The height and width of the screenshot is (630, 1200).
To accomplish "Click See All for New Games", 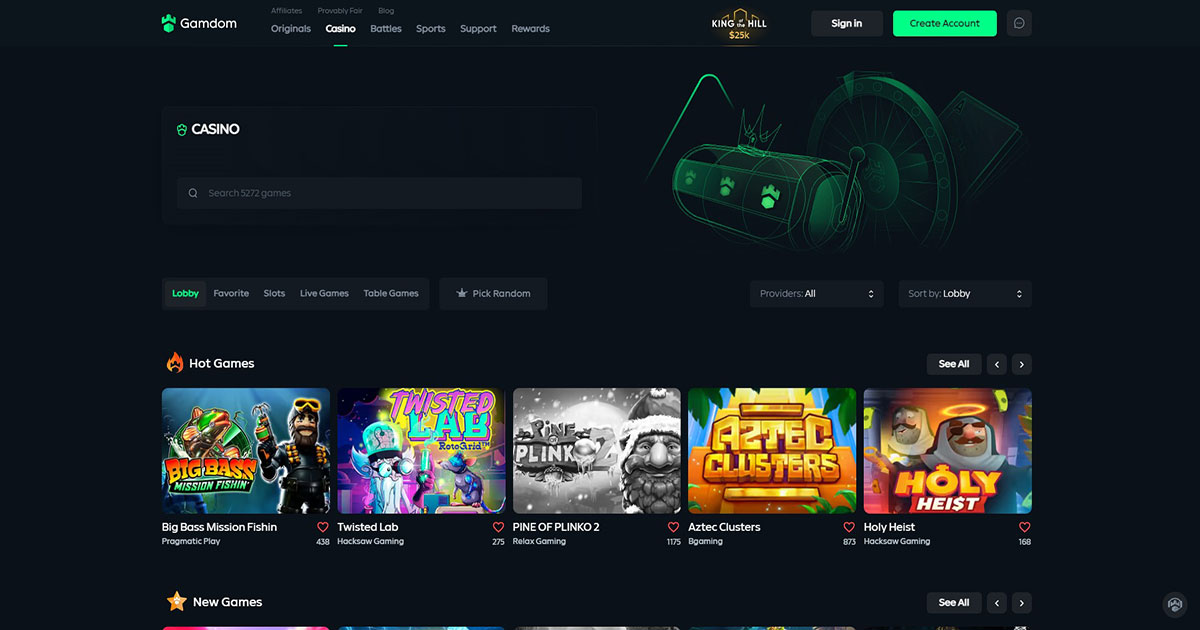I will (x=954, y=603).
